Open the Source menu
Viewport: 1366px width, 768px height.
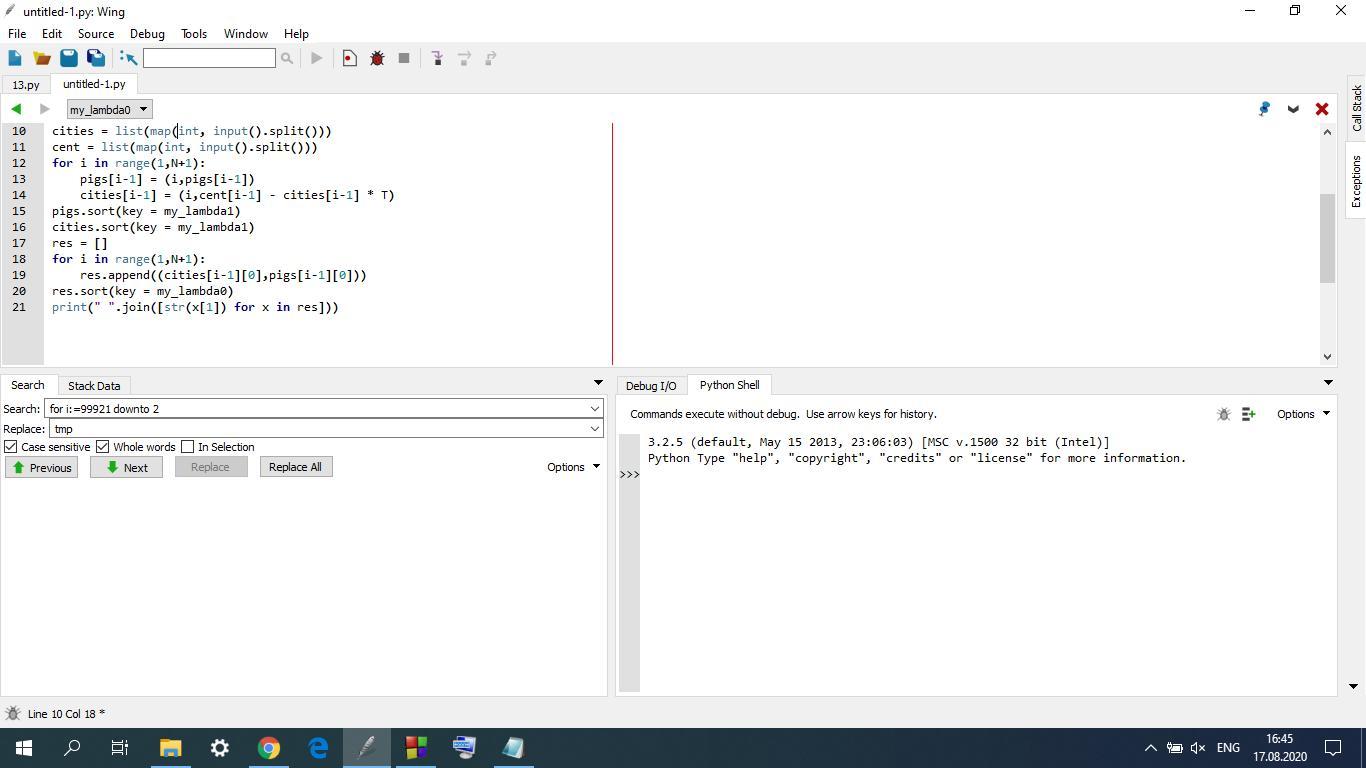click(x=96, y=34)
